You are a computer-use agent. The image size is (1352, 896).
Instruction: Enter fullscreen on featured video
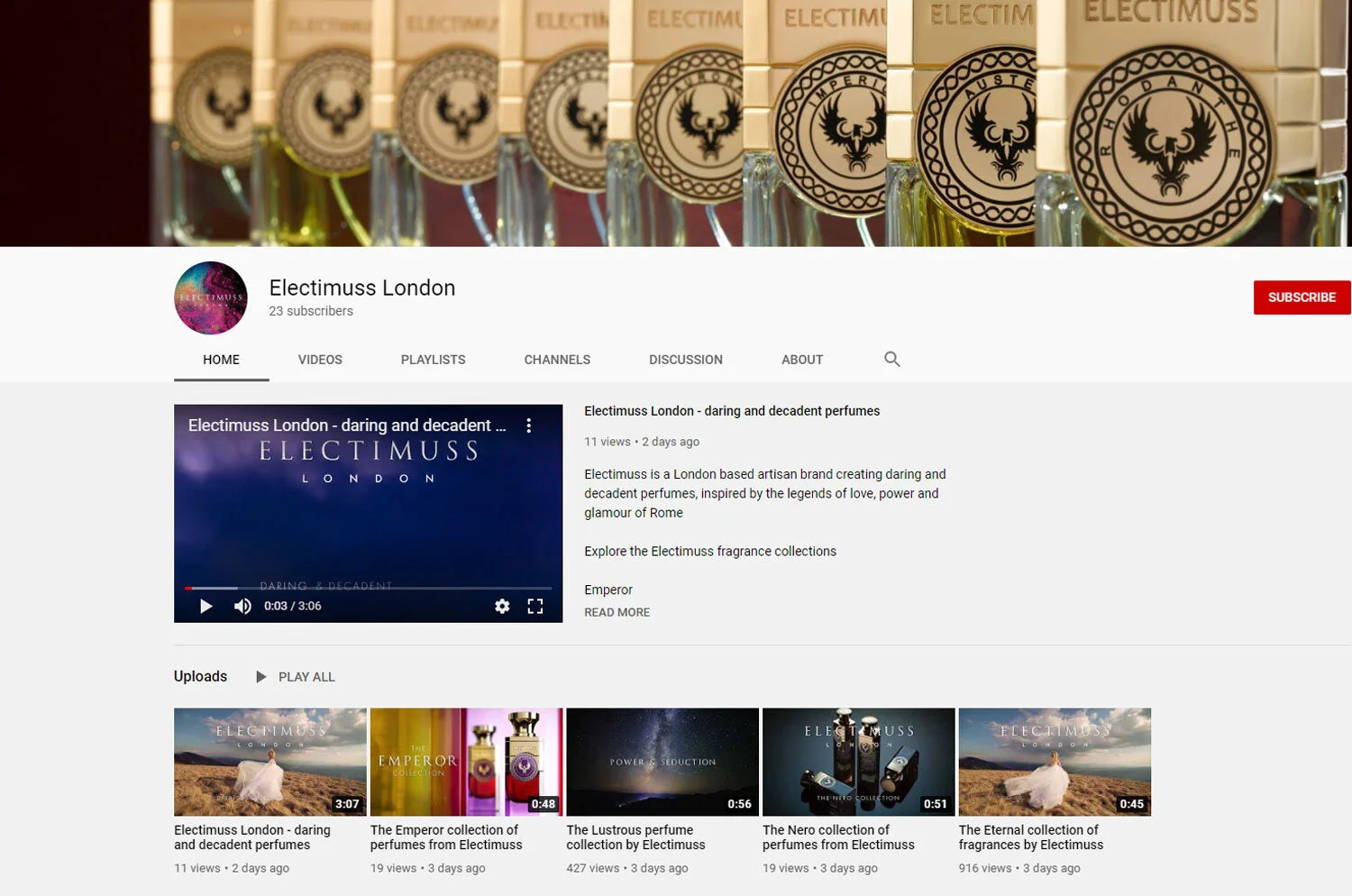(535, 606)
